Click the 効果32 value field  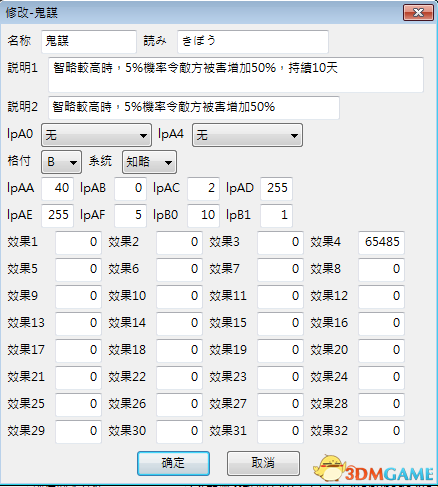[x=381, y=432]
